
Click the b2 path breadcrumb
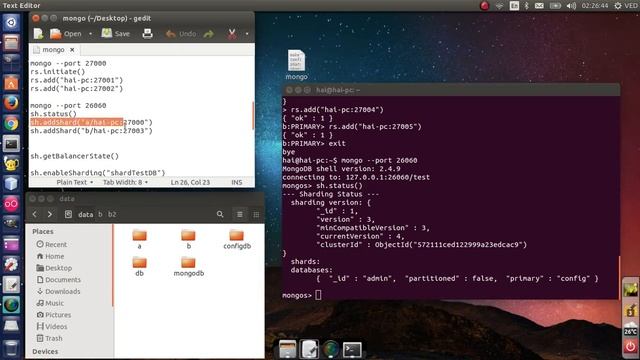tap(112, 214)
